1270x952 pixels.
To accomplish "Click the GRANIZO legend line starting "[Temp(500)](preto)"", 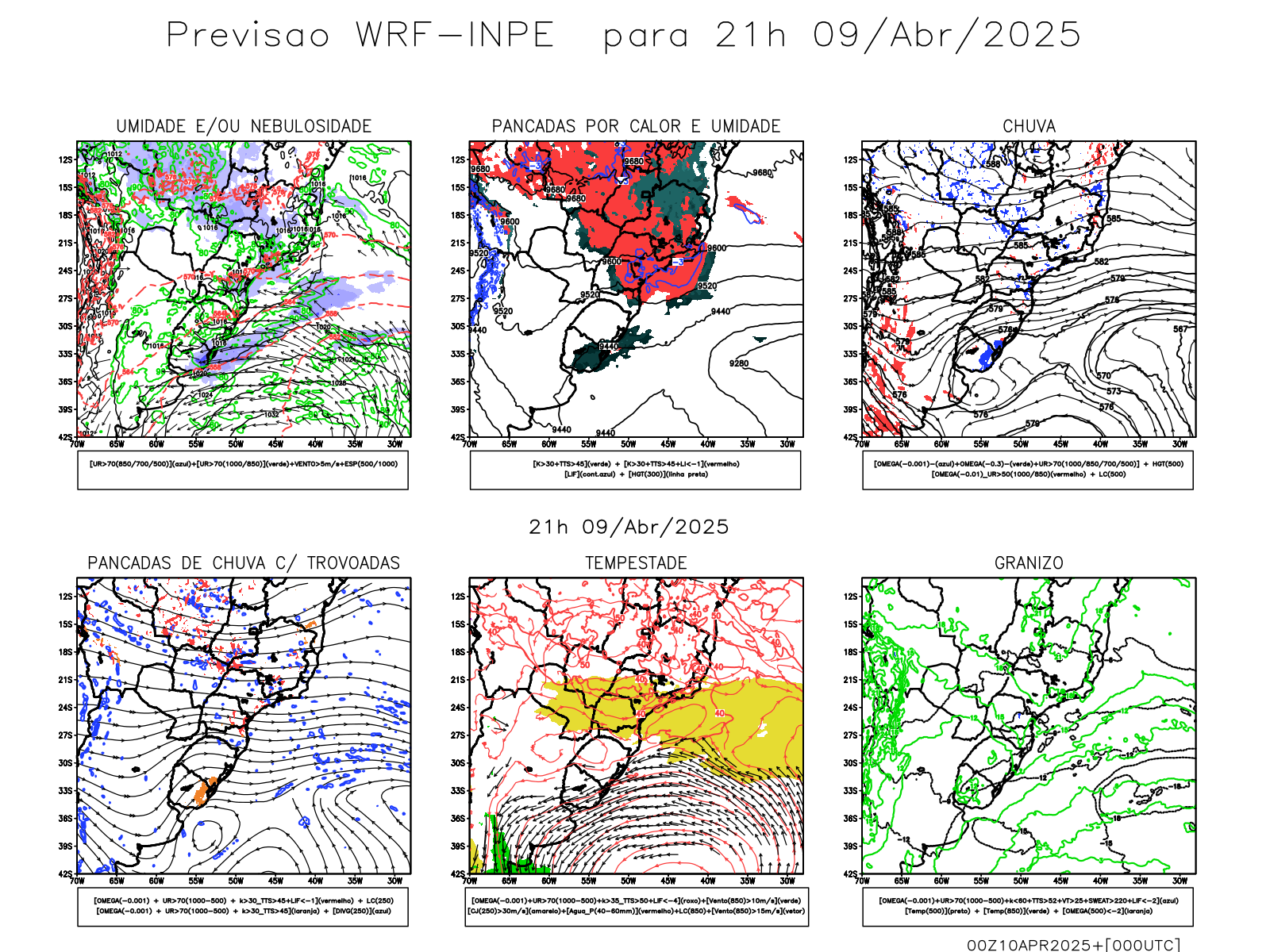I will (1029, 911).
